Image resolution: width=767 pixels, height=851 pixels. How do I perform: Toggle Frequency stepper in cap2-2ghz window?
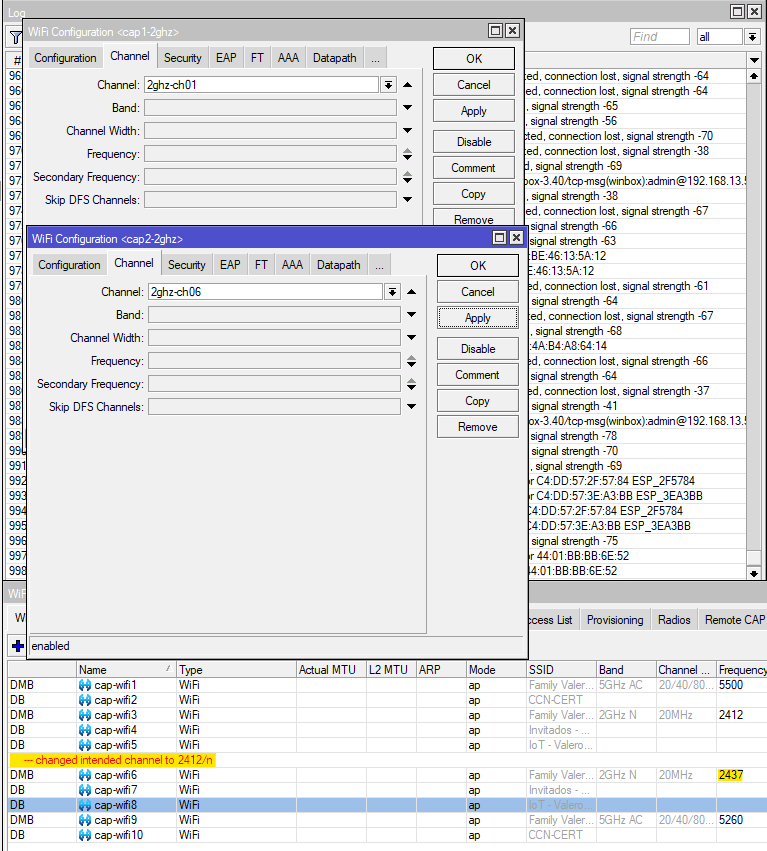tap(411, 361)
